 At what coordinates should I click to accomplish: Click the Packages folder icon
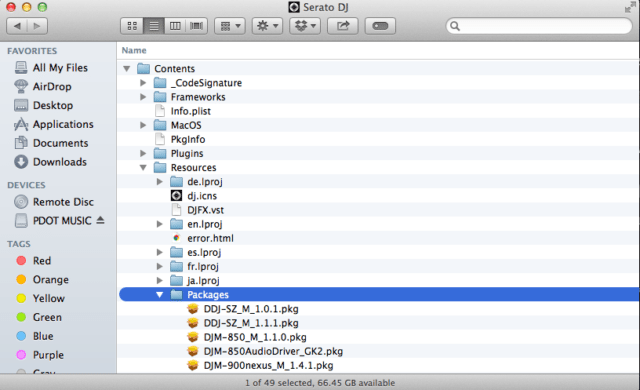coord(176,295)
